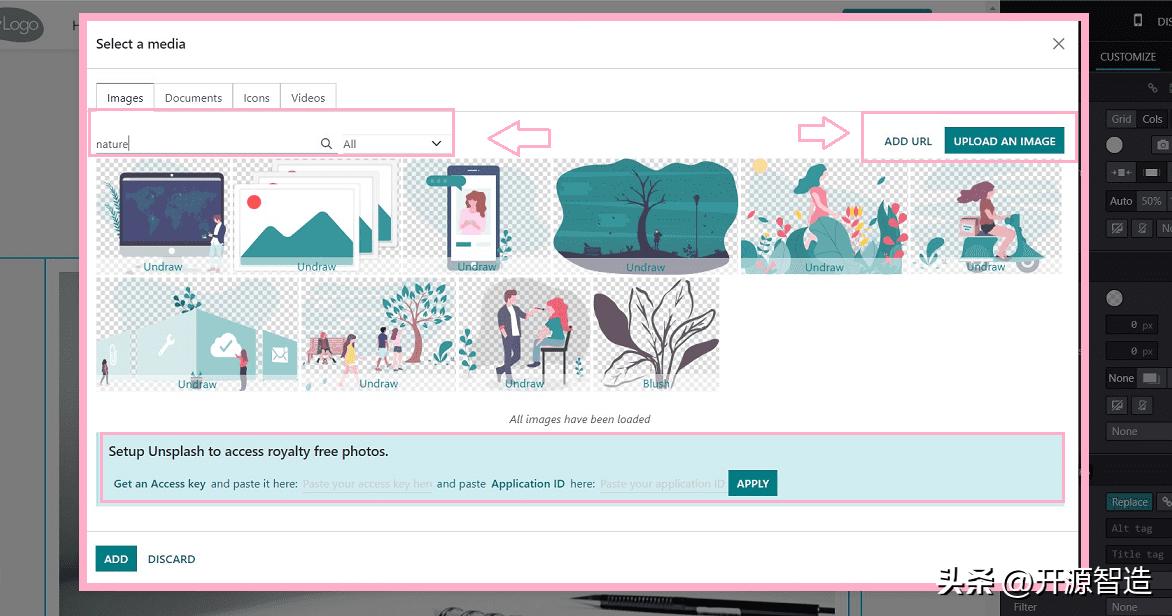The width and height of the screenshot is (1172, 616).
Task: Select the smartphone with woman illustration
Action: pyautogui.click(x=477, y=217)
